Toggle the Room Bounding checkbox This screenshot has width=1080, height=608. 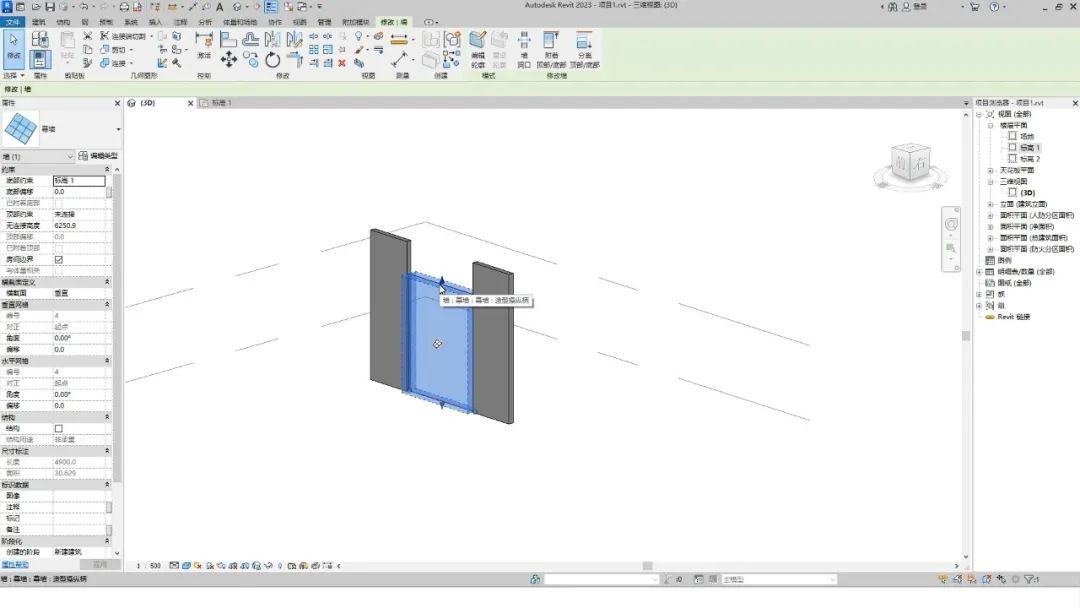59,260
